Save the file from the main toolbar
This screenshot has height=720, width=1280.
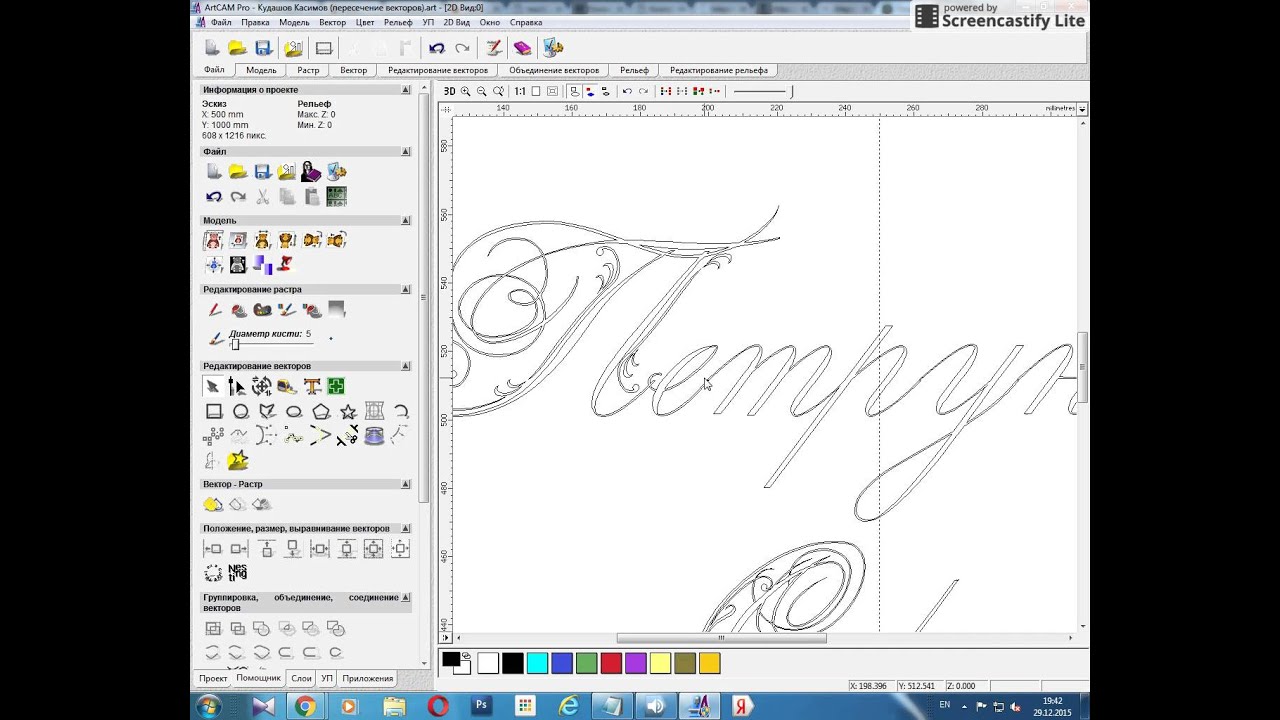tap(263, 48)
